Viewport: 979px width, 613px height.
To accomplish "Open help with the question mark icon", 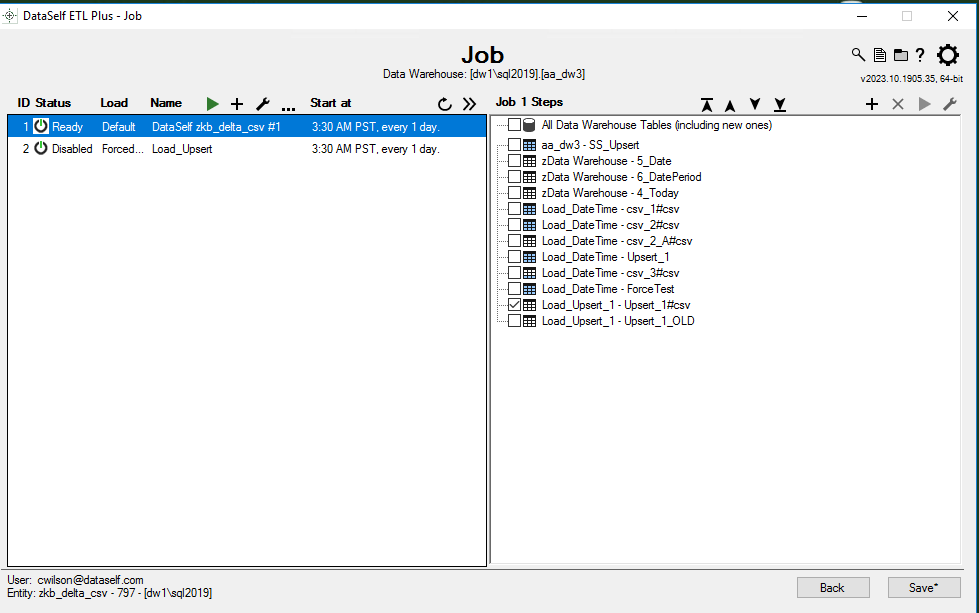I will pos(922,55).
